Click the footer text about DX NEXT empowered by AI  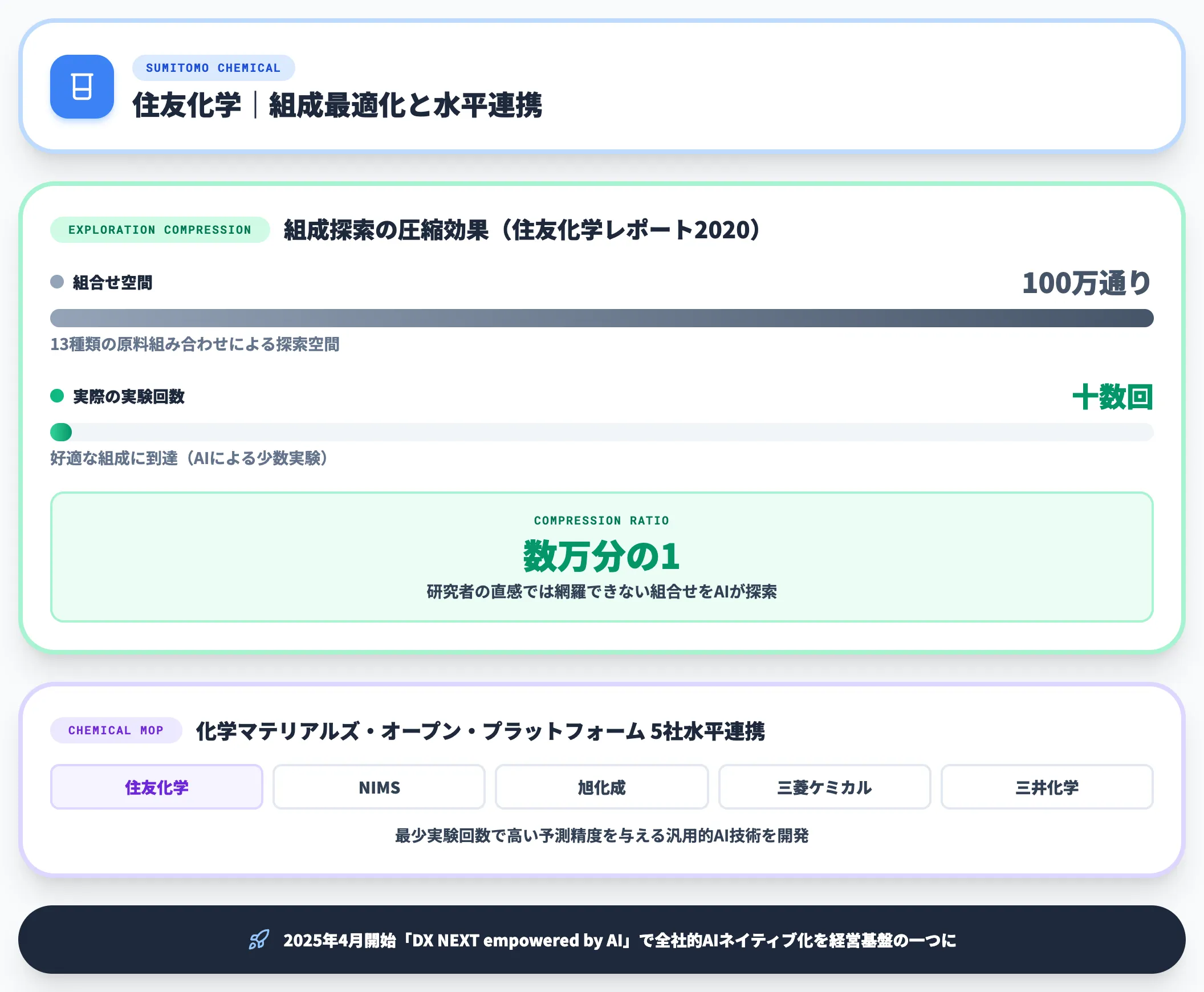(x=620, y=940)
